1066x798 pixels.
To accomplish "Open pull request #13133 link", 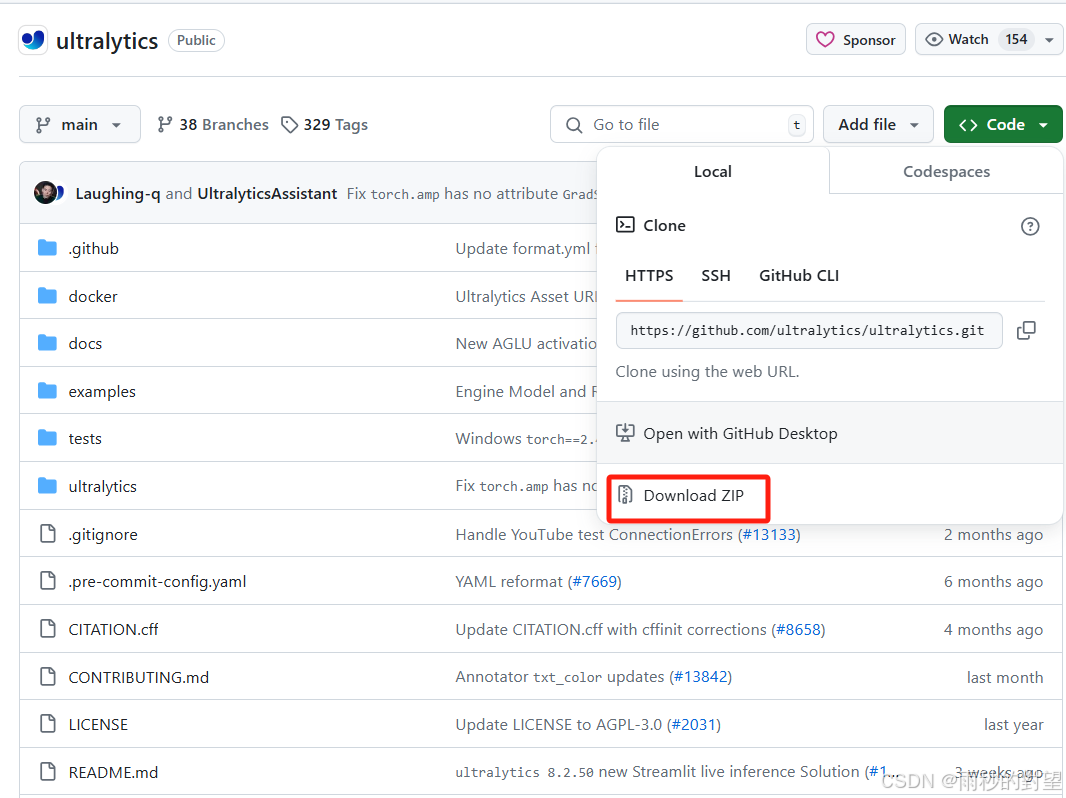I will 769,534.
